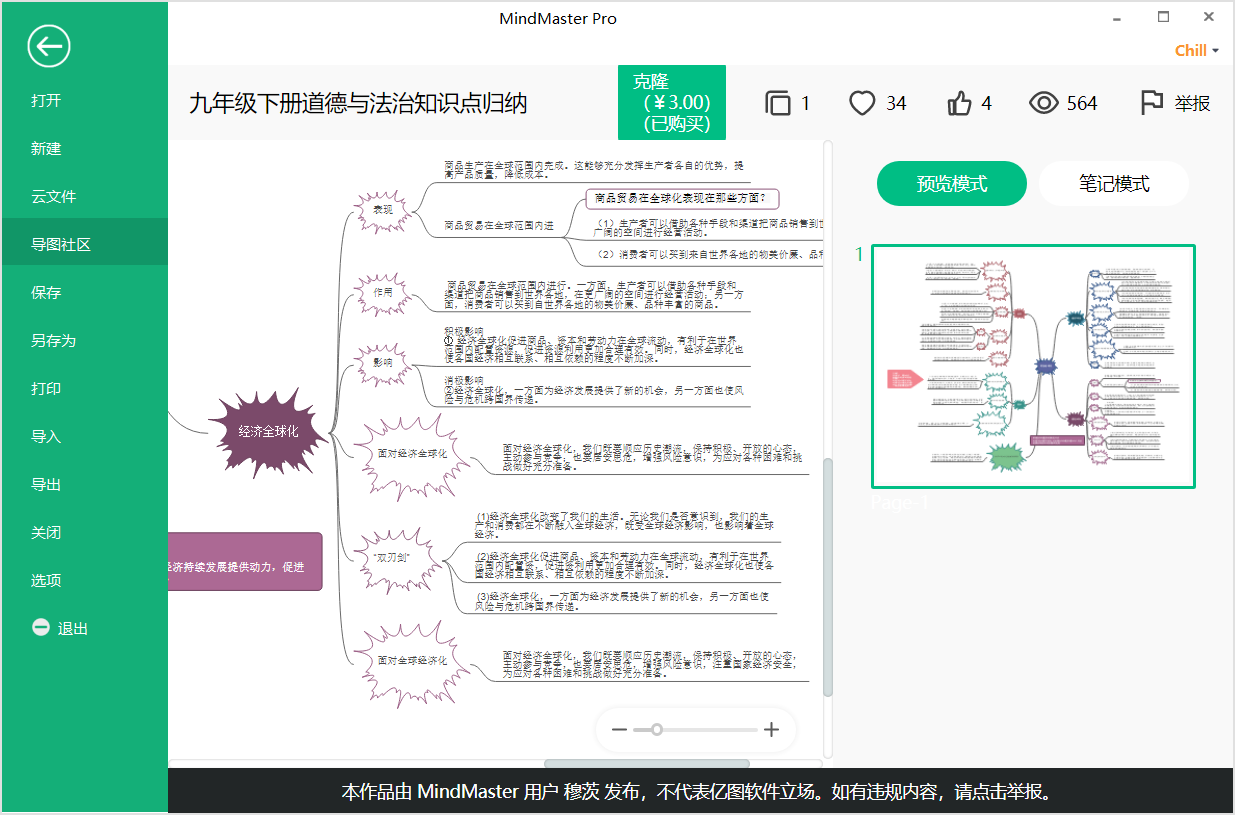1235x815 pixels.
Task: Open 云文件 in the sidebar
Action: click(54, 197)
